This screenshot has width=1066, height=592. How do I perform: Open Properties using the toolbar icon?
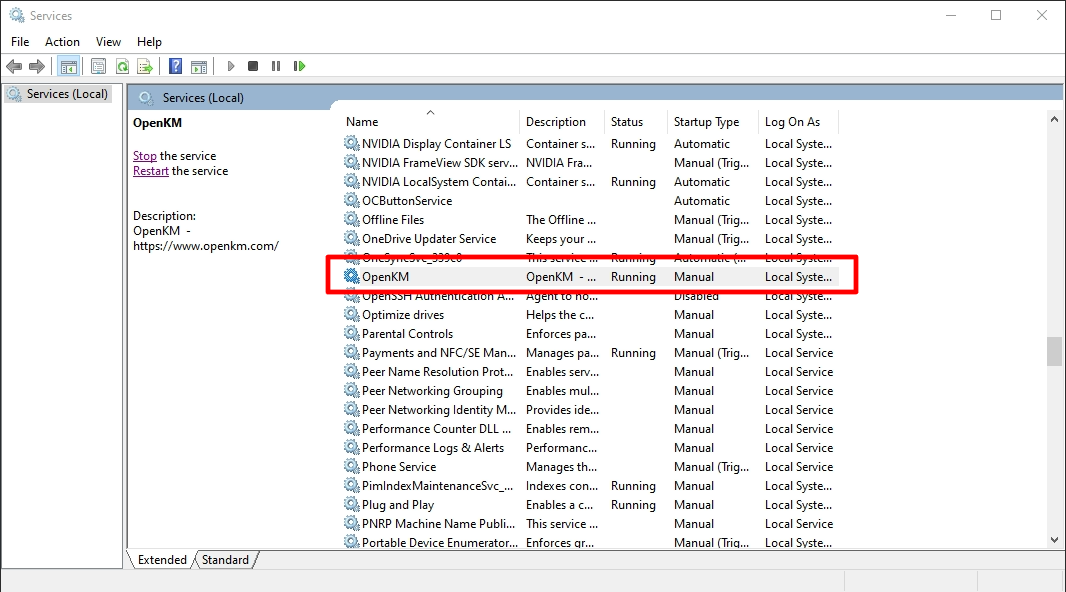(98, 67)
